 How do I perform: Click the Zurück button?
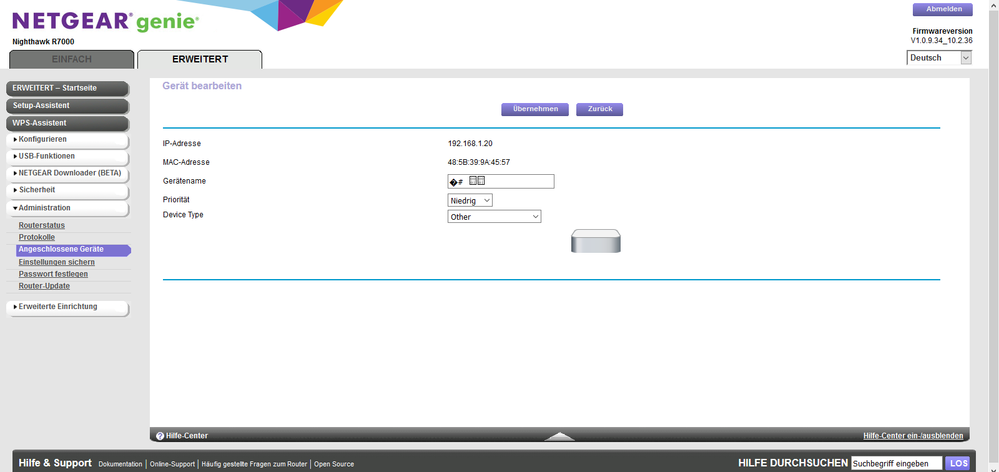(x=600, y=110)
